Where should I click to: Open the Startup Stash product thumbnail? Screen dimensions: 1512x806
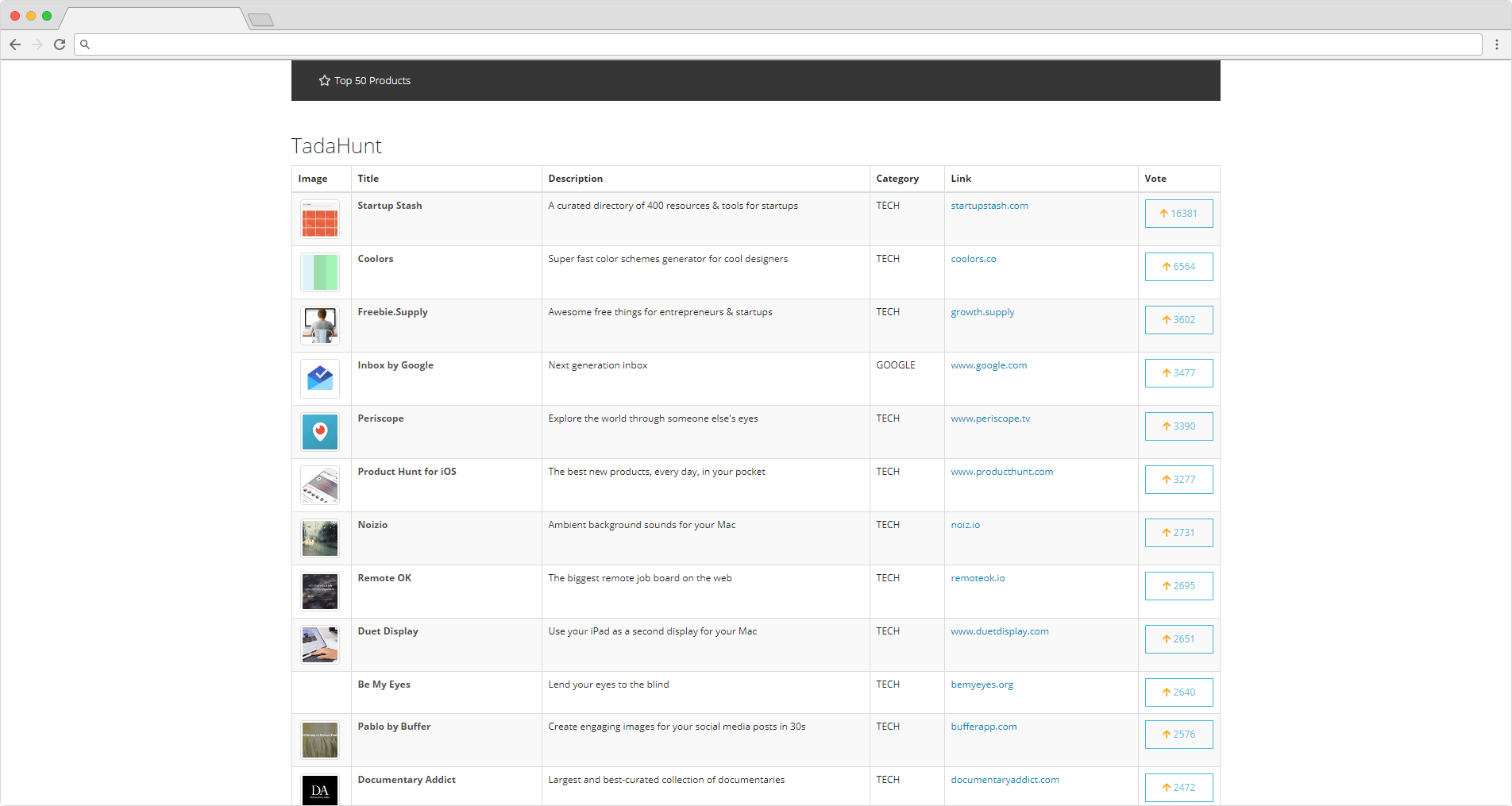pyautogui.click(x=320, y=220)
